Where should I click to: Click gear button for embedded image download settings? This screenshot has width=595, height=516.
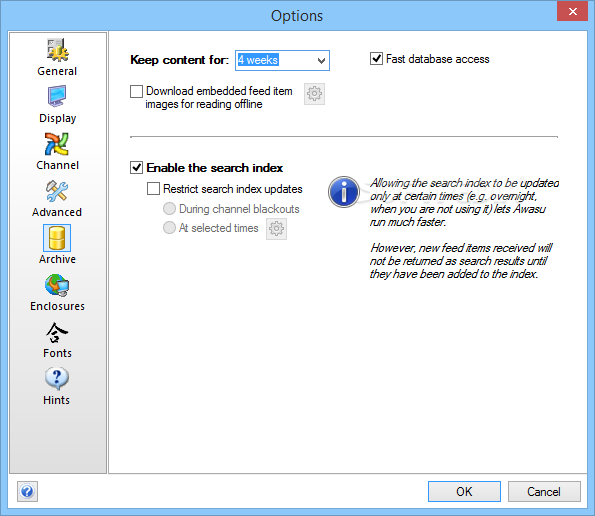(x=314, y=94)
